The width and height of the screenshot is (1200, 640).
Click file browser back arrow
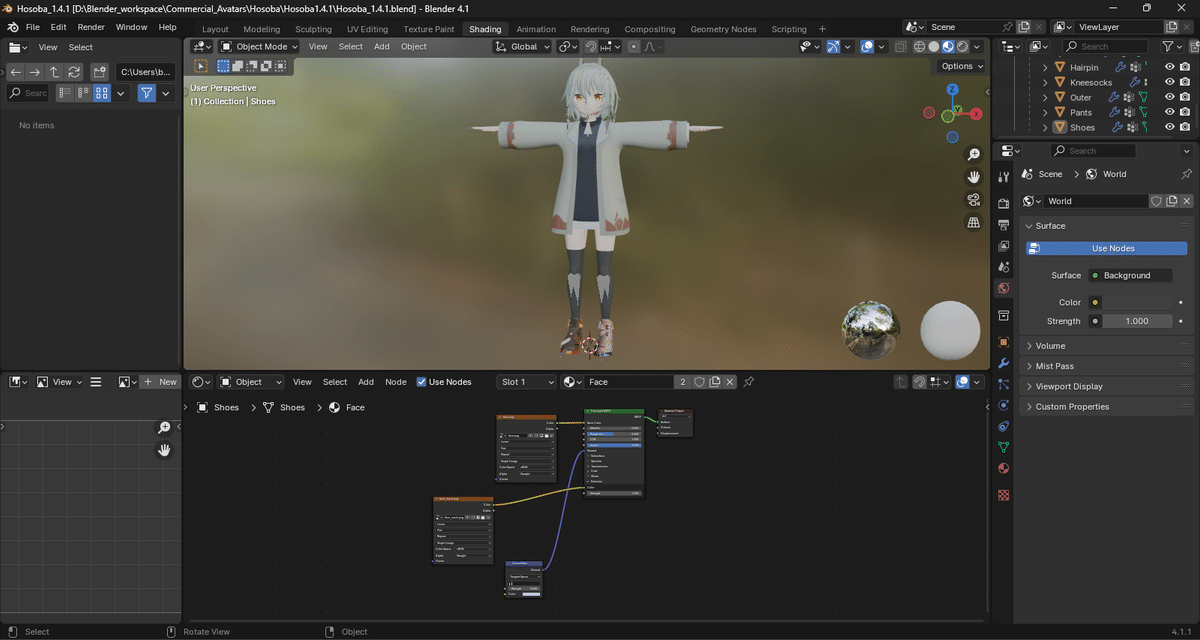click(x=15, y=72)
